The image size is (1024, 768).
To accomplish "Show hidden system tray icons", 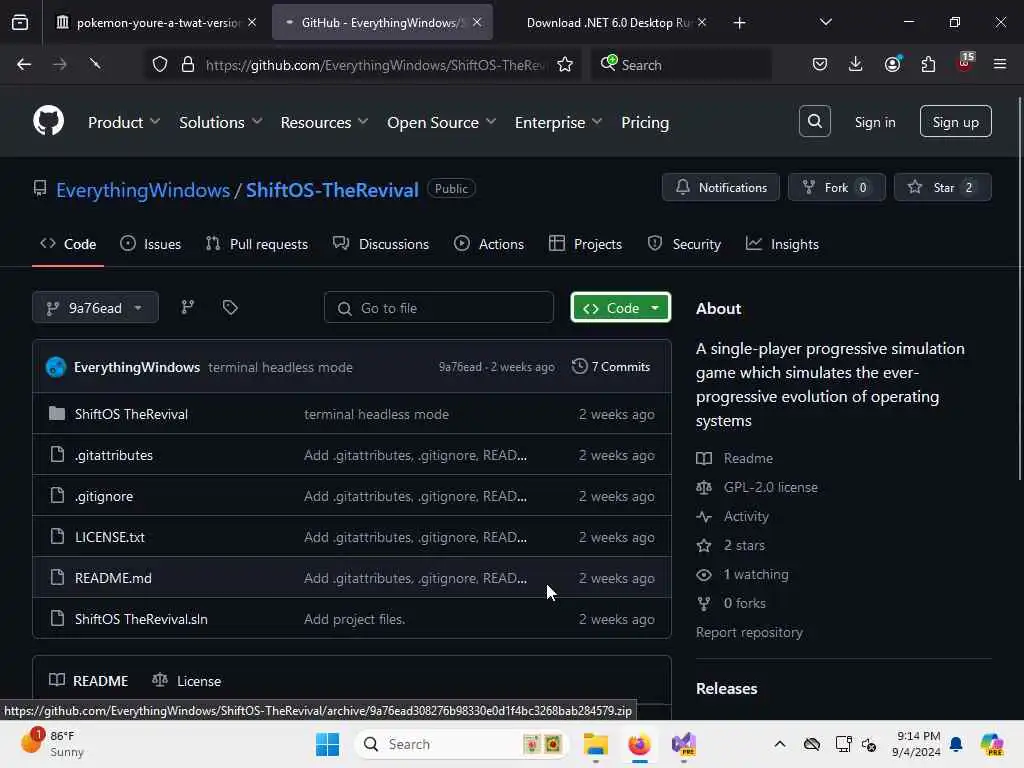I will pyautogui.click(x=780, y=744).
